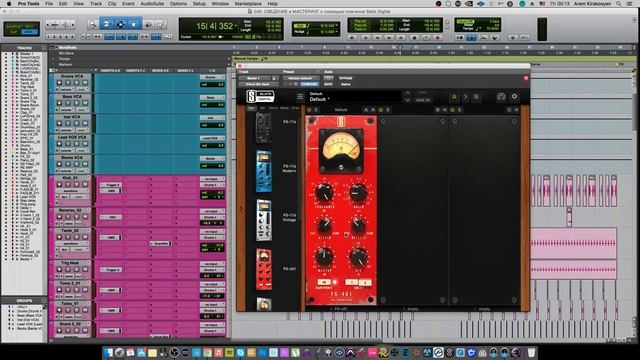Open plug-in Track selector dropdown
This screenshot has width=640, height=360.
[256, 78]
